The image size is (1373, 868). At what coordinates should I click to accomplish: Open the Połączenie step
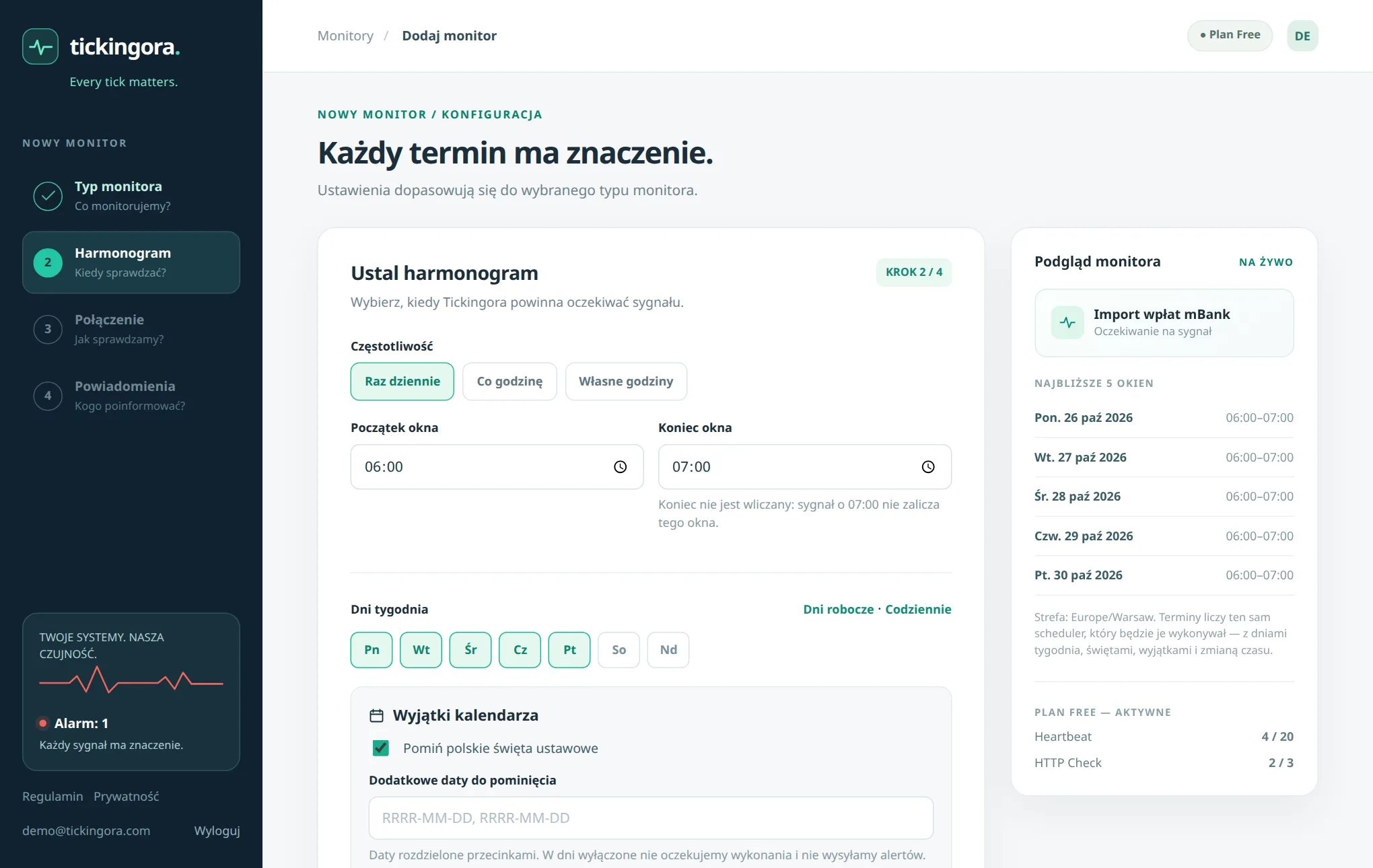coord(131,329)
